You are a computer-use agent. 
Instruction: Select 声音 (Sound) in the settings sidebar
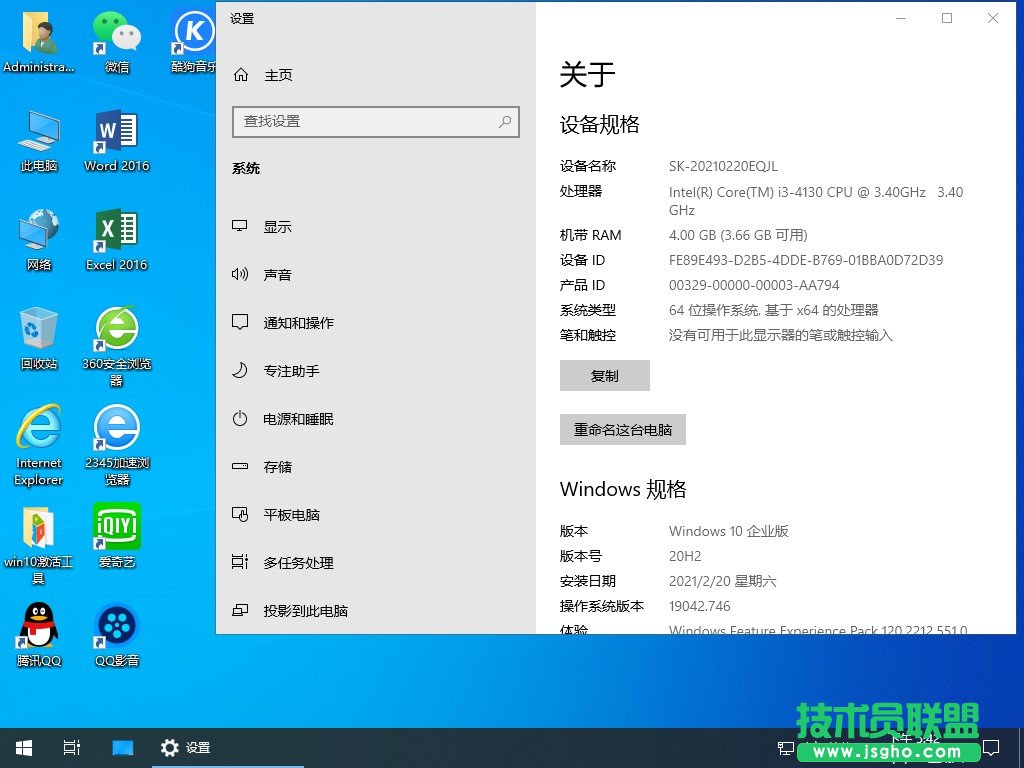(277, 275)
